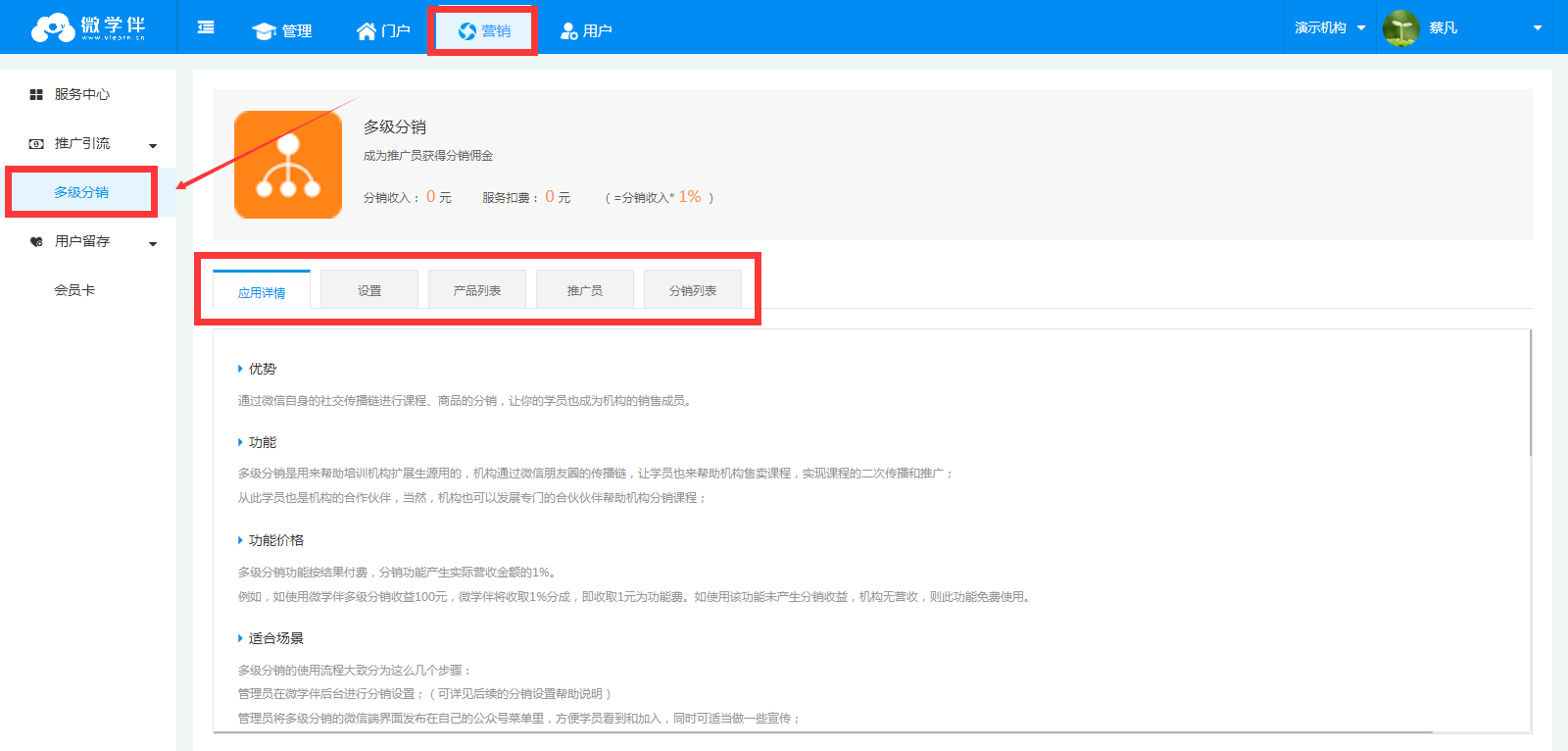Collapse the 推广引流 sidebar arrow
The image size is (1568, 751).
[x=153, y=145]
